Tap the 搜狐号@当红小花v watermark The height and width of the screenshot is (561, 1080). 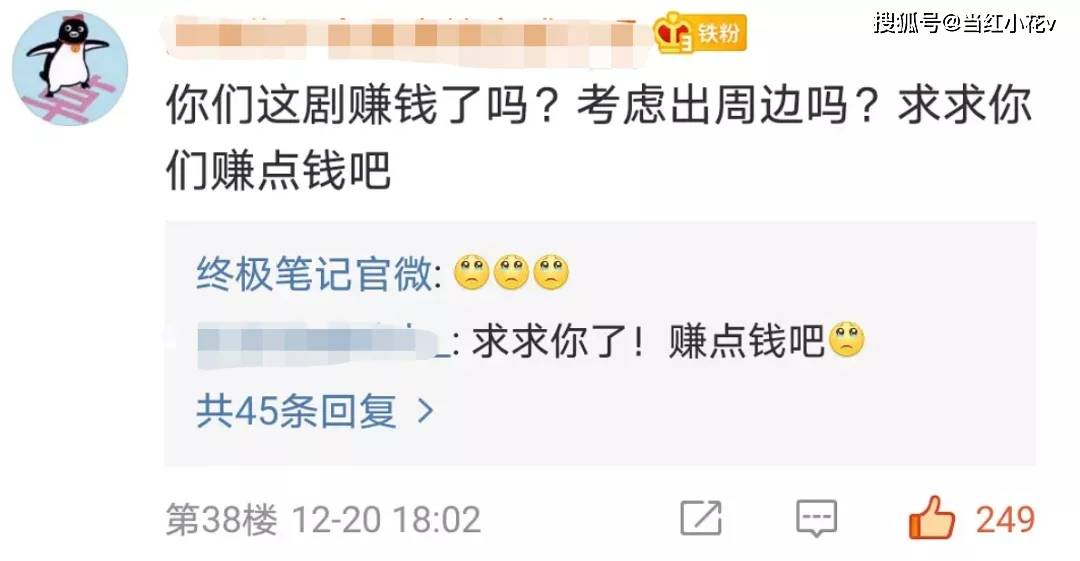pyautogui.click(x=964, y=23)
